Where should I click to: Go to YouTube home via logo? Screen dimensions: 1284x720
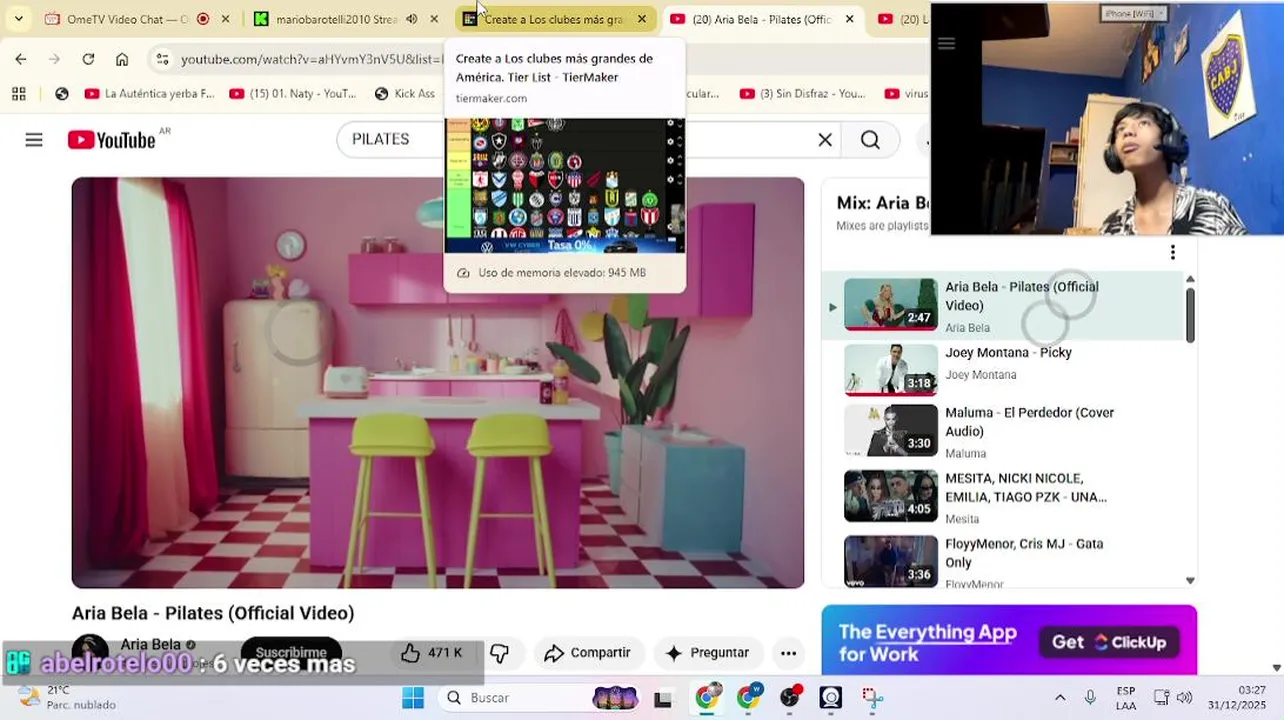(111, 140)
